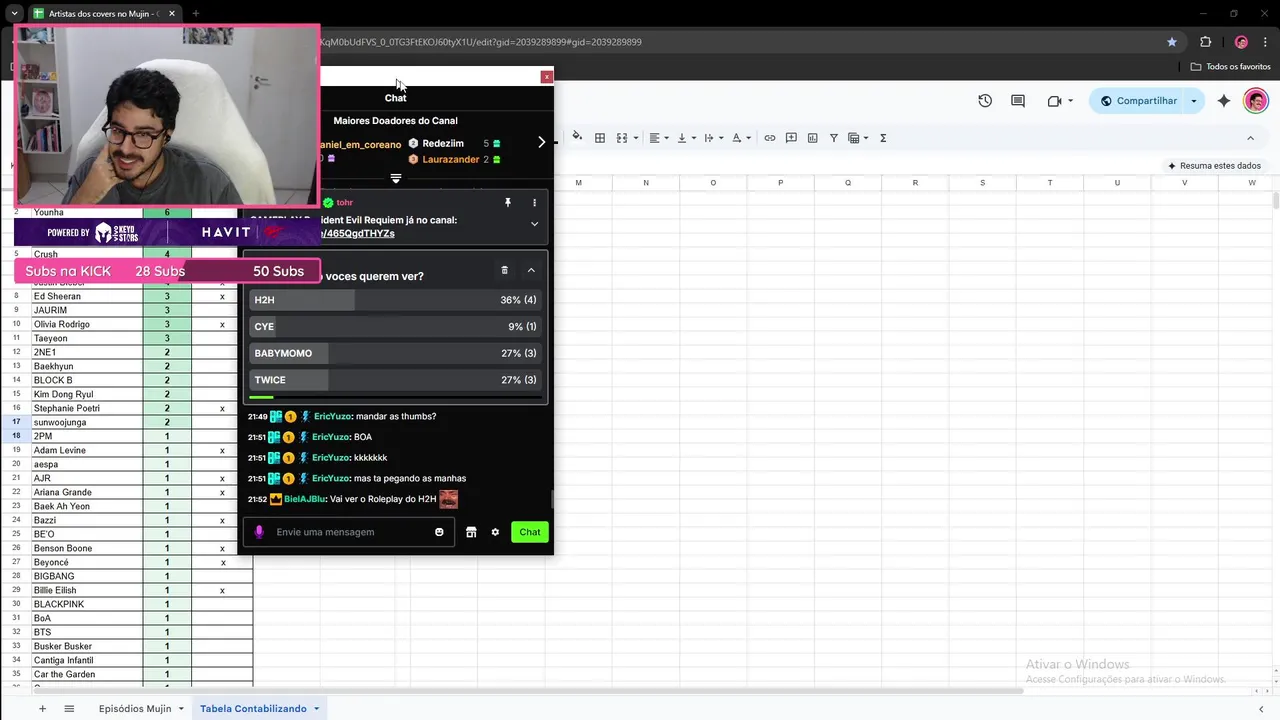Viewport: 1280px width, 720px height.
Task: Open merge cells dropdown arrow
Action: 634,138
